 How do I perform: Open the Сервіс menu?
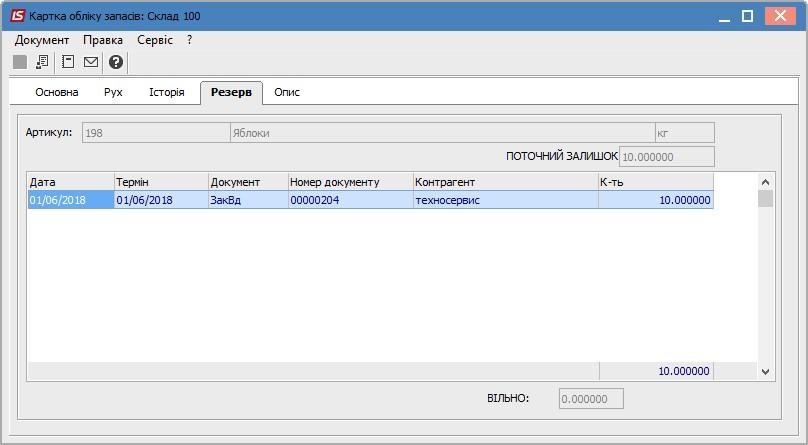(x=155, y=40)
